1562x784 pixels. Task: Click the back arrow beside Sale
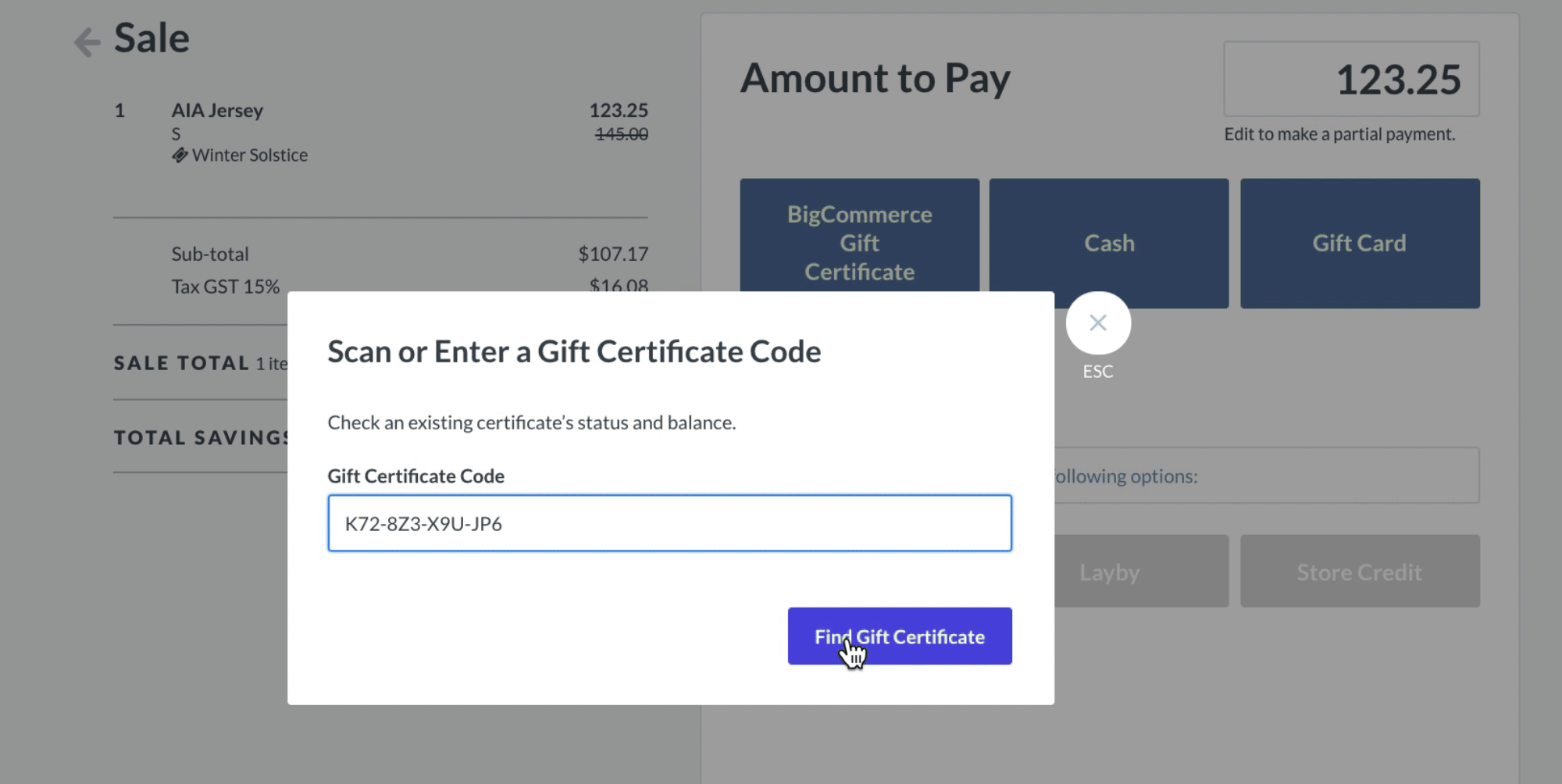click(x=87, y=42)
